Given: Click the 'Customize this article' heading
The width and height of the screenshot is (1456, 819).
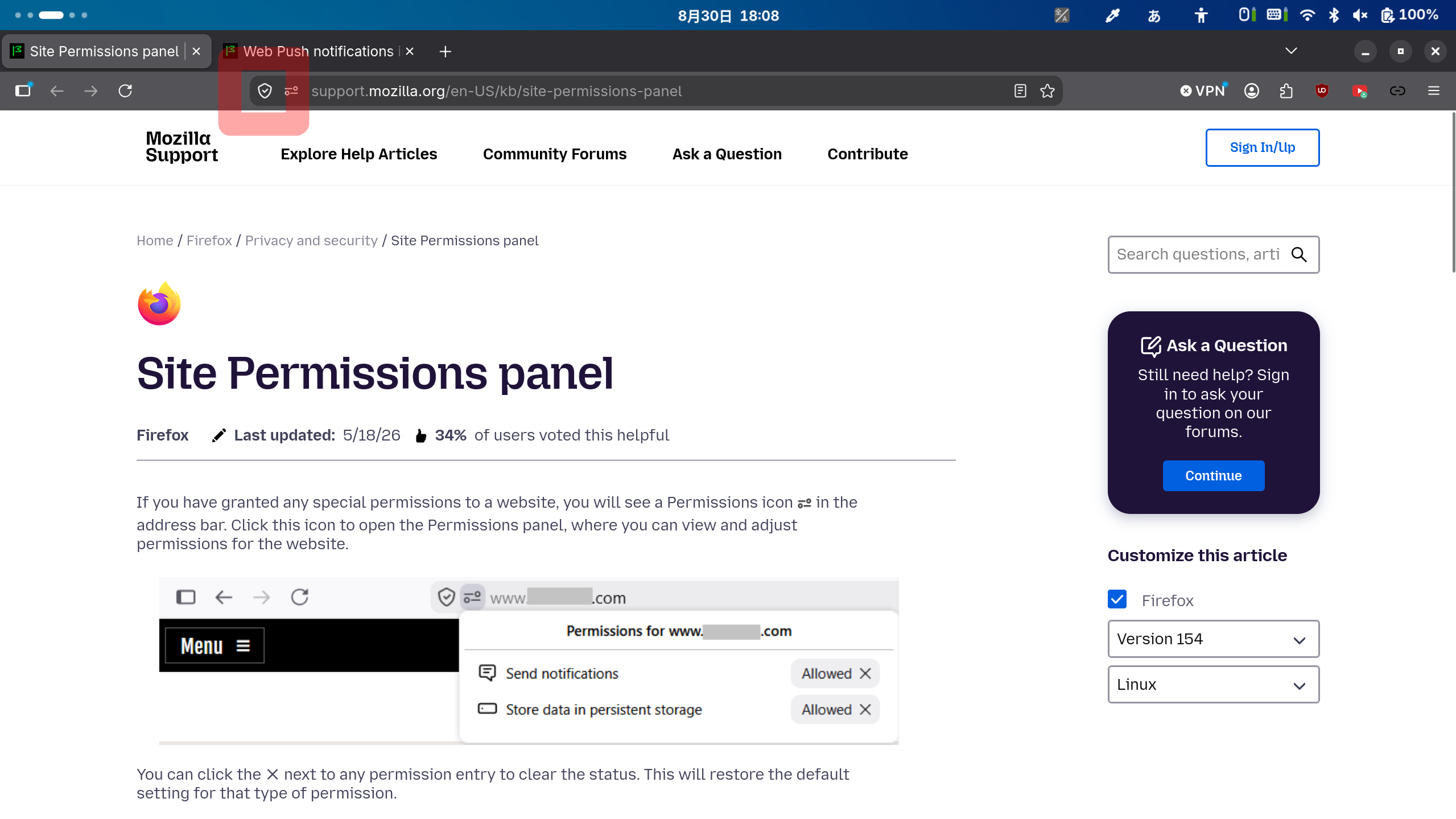Looking at the screenshot, I should click(x=1197, y=555).
